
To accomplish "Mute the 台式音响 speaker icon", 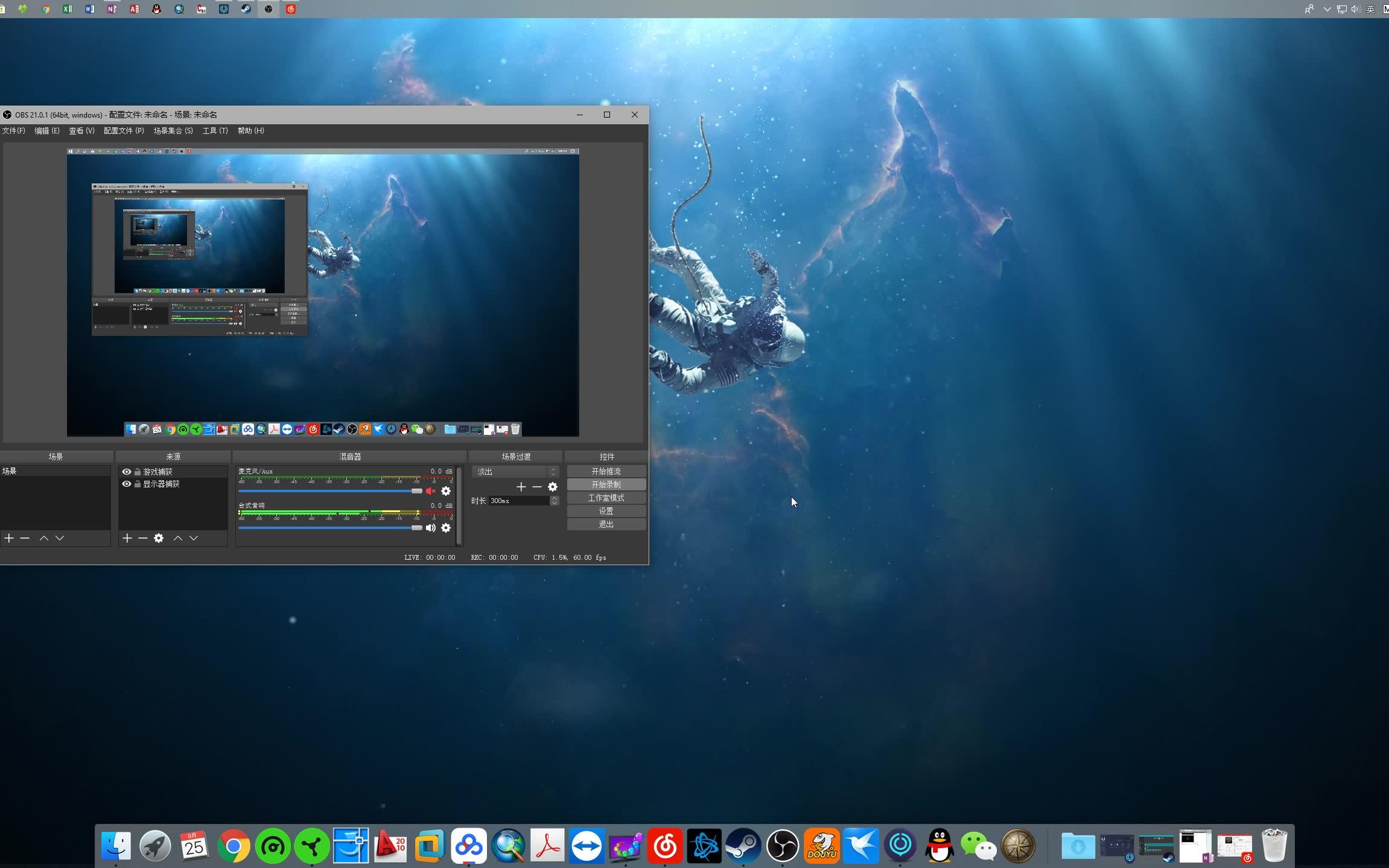I will click(431, 528).
